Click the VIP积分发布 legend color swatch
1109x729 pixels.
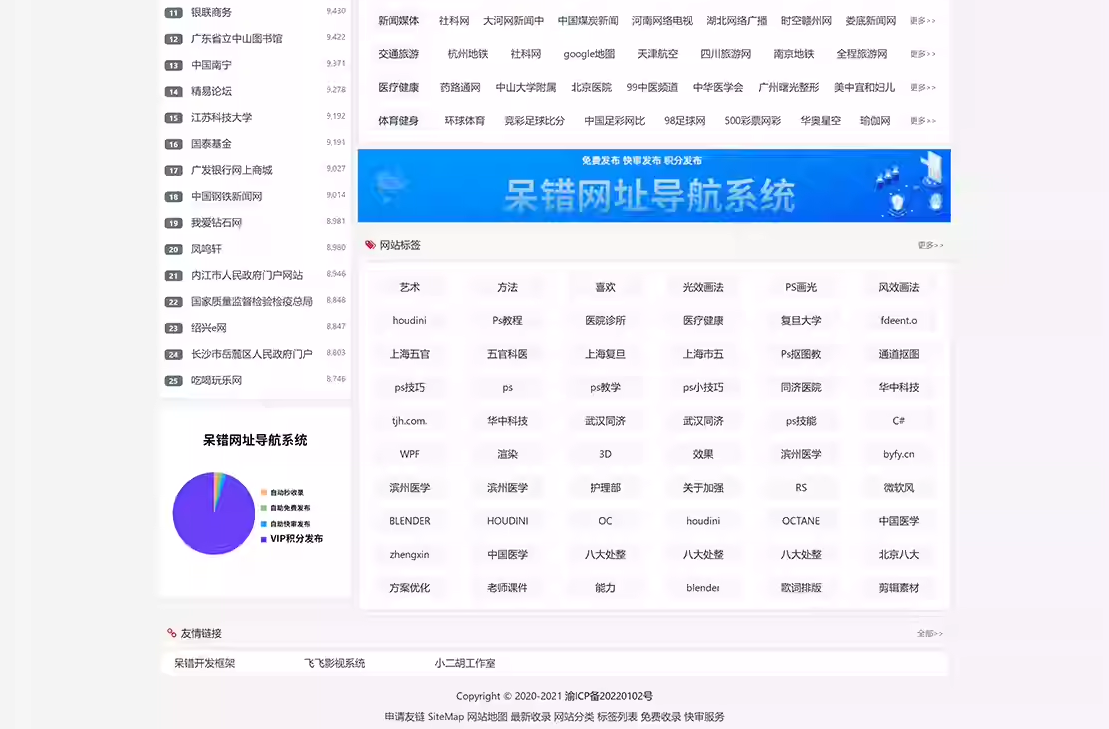[x=263, y=539]
